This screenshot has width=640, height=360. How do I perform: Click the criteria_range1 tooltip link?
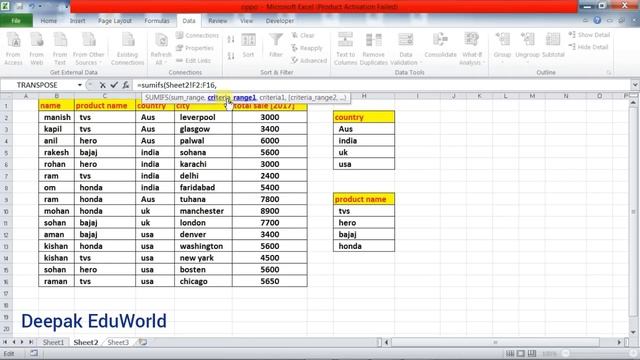[231, 98]
